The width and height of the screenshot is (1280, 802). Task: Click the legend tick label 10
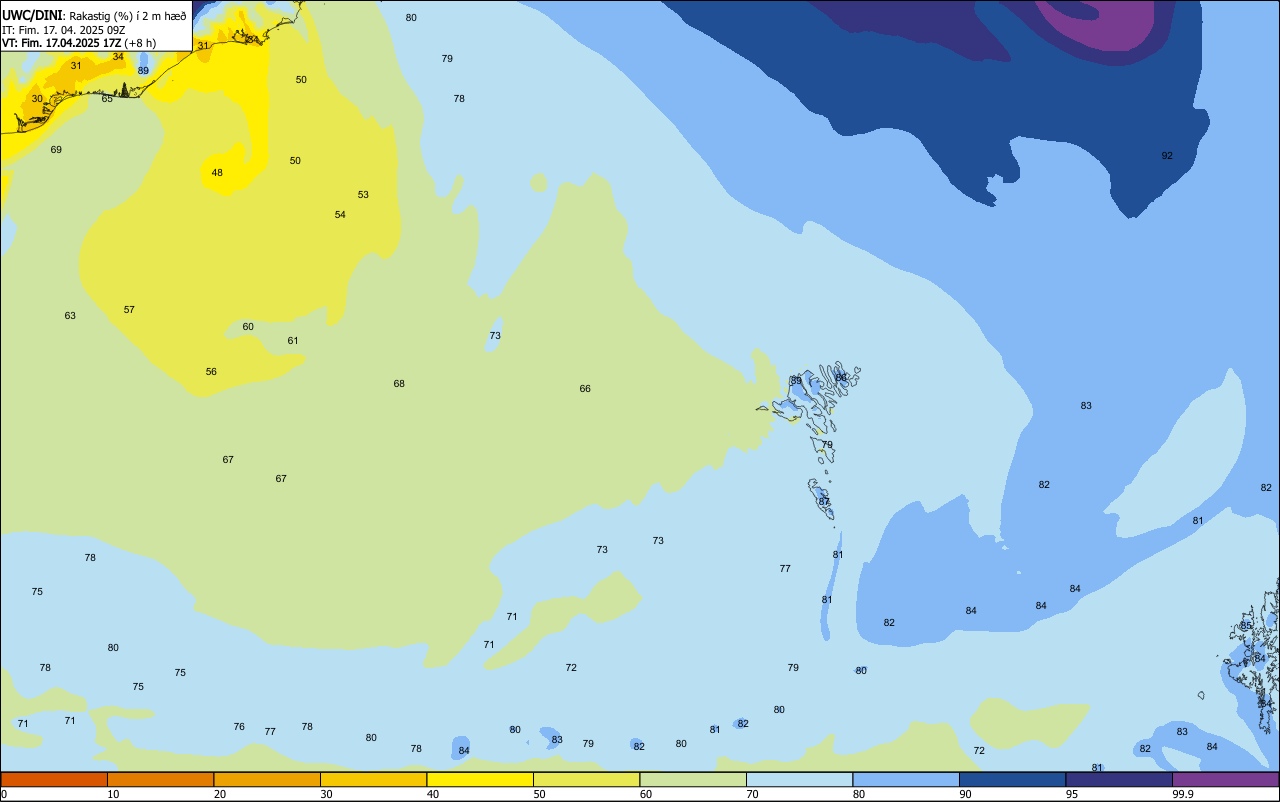[x=113, y=794]
